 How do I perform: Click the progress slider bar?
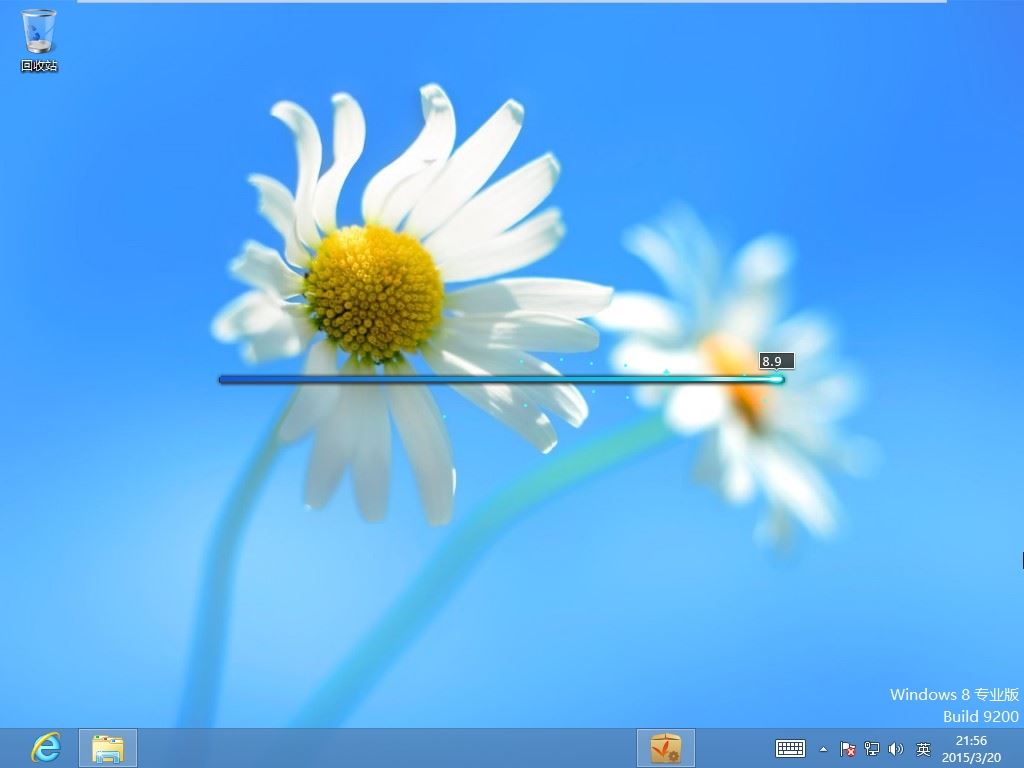coord(502,379)
